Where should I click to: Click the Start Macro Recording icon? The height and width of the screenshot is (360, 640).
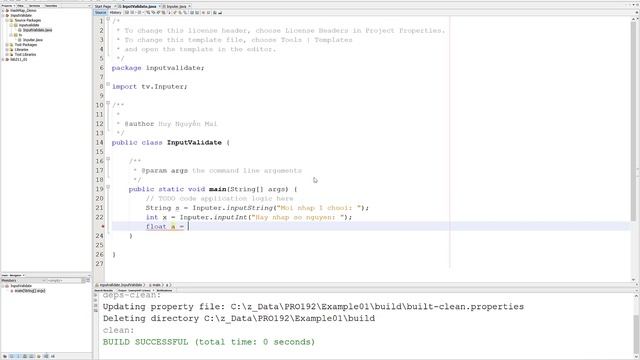(x=203, y=13)
